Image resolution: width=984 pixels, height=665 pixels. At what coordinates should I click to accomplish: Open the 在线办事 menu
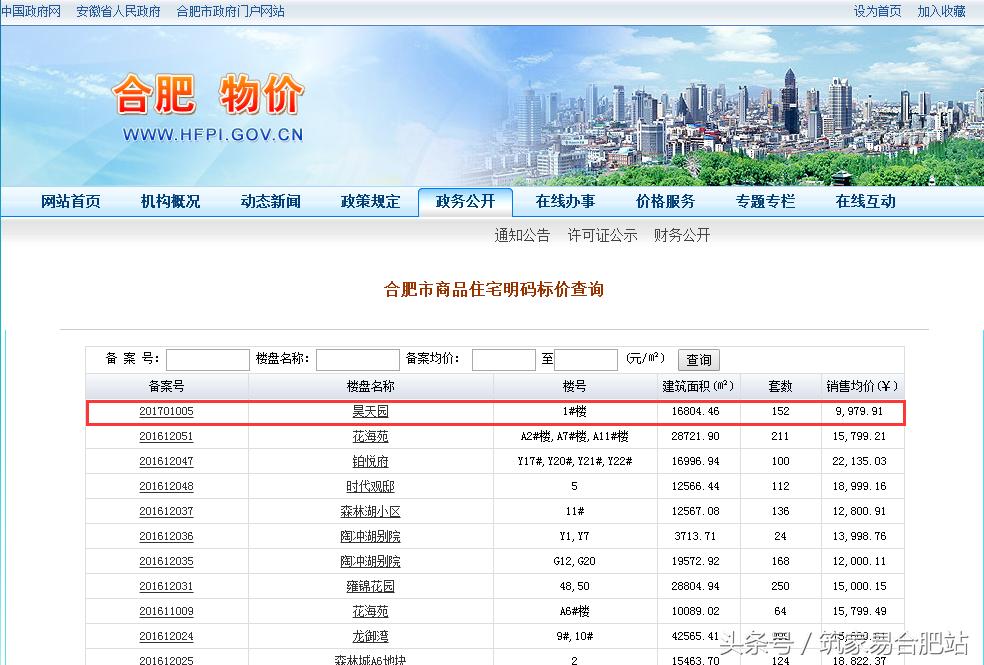(x=565, y=201)
